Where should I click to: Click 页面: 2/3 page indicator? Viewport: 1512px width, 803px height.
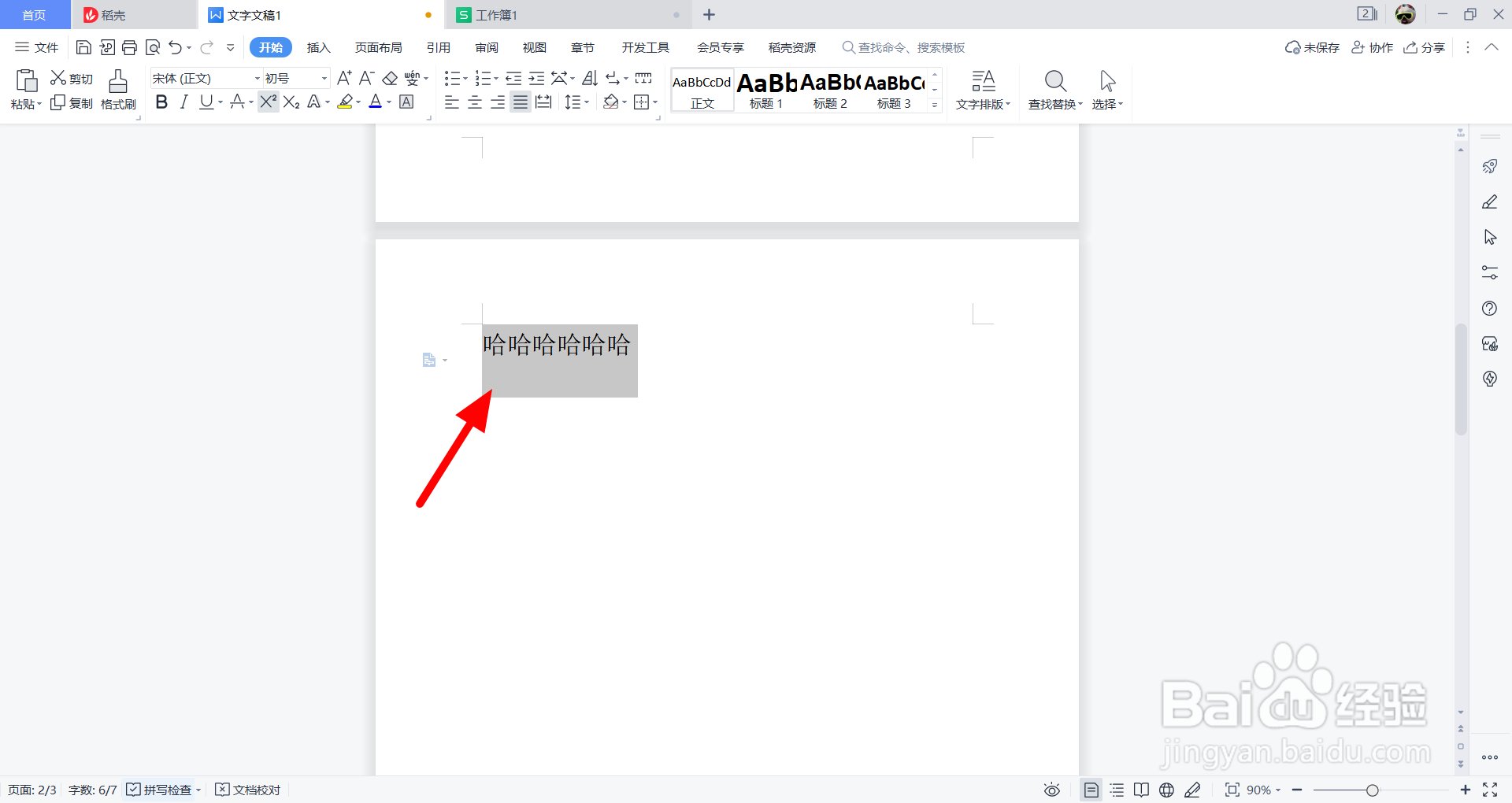(32, 790)
